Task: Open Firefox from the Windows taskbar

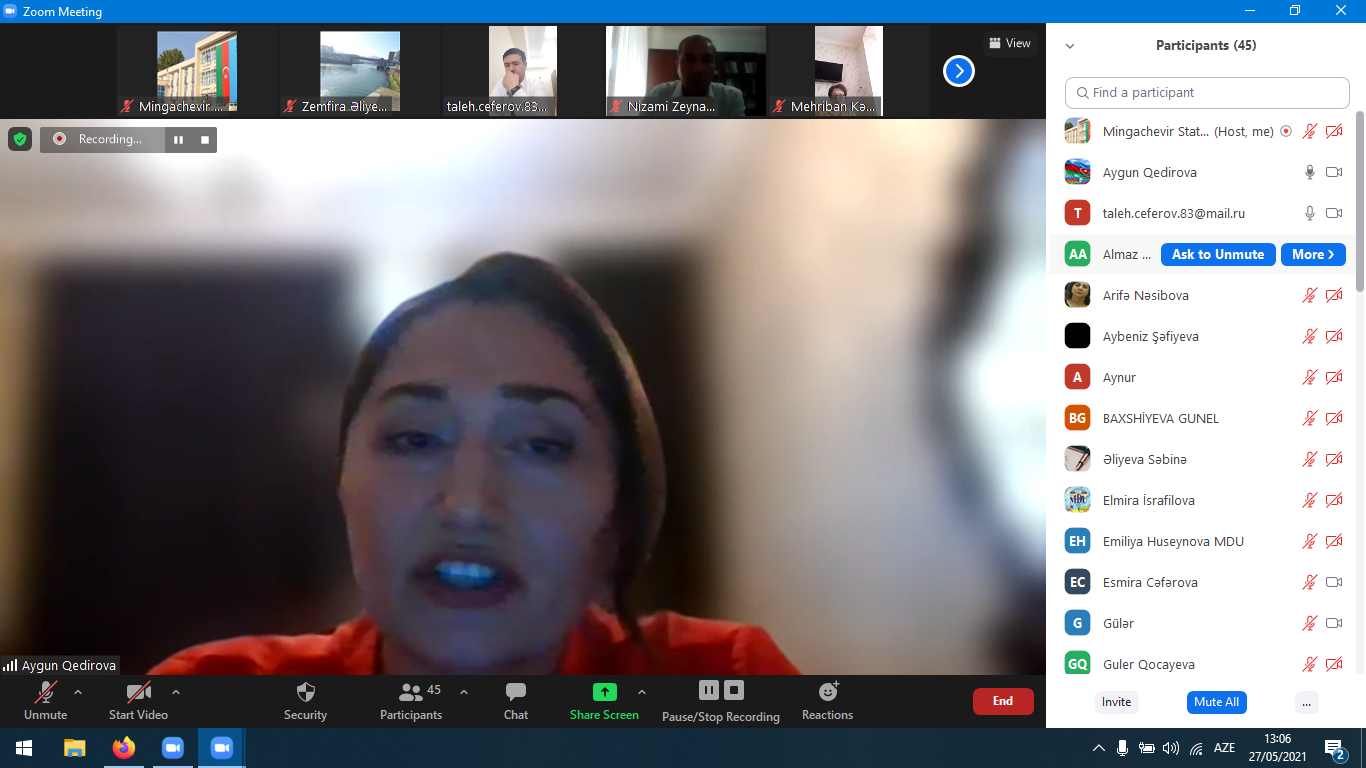Action: tap(124, 748)
